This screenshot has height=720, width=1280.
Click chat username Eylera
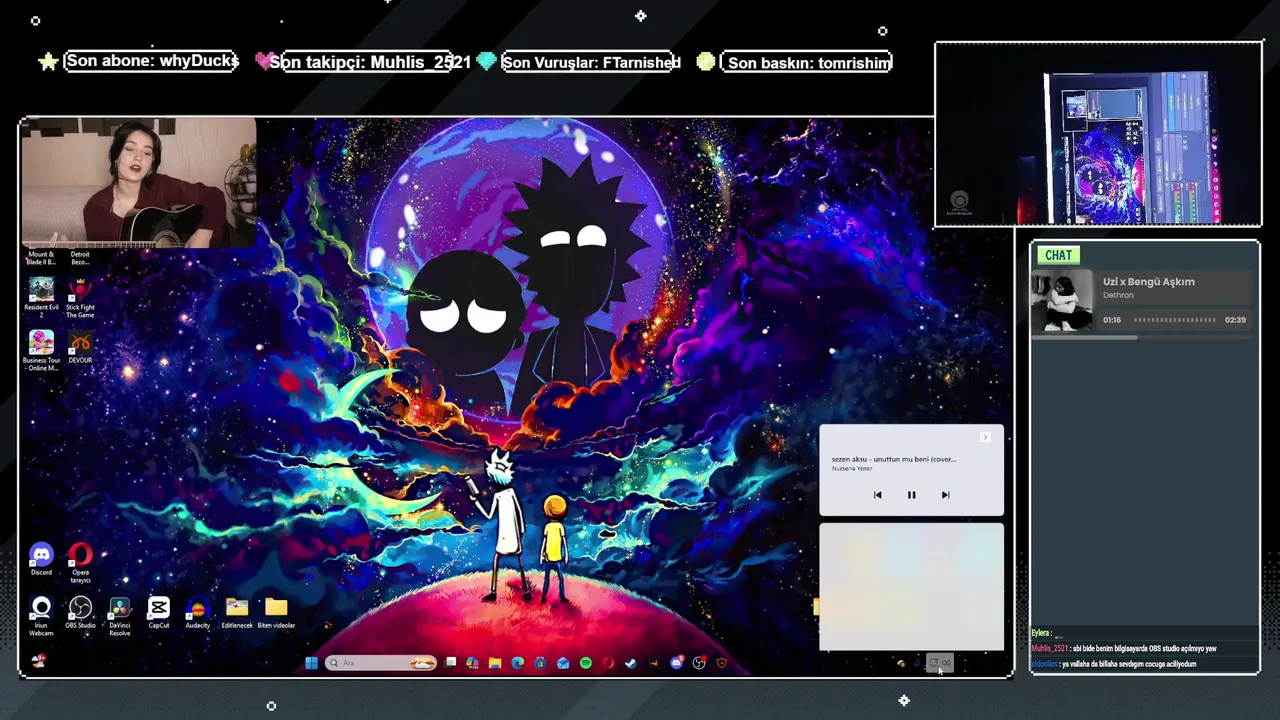(x=1041, y=634)
